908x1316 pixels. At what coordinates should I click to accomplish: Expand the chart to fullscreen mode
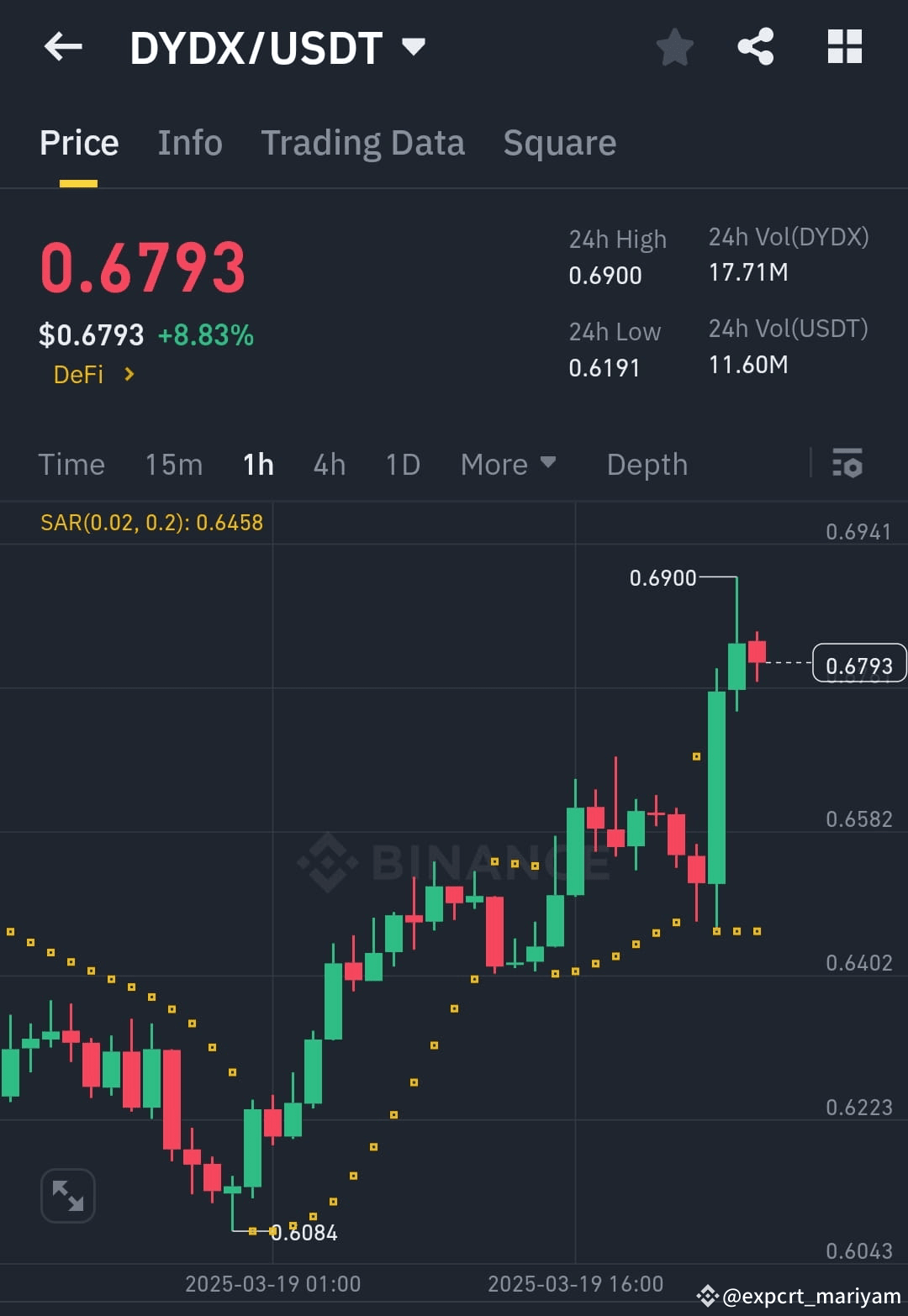point(67,1195)
